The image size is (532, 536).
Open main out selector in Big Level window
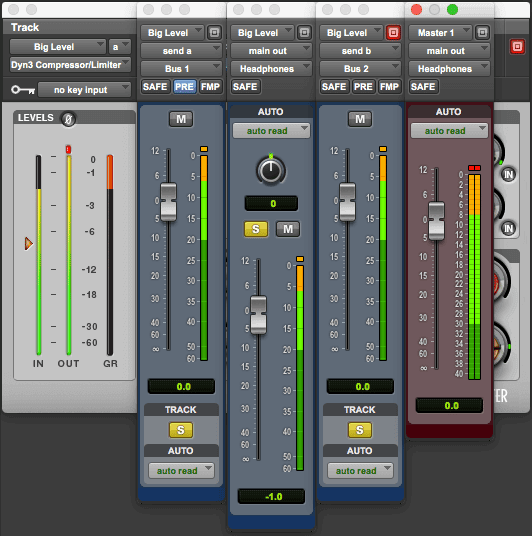(271, 51)
